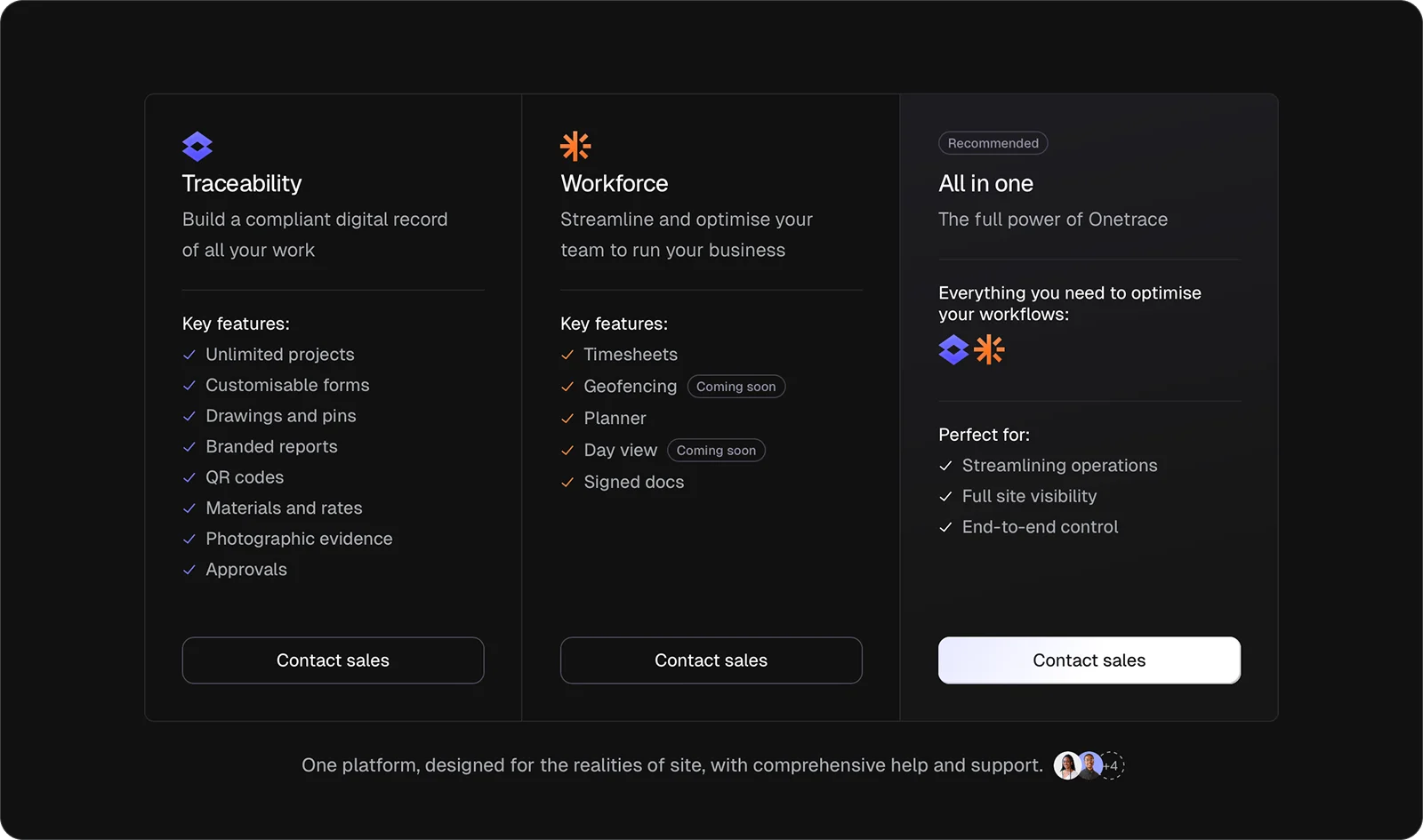Image resolution: width=1423 pixels, height=840 pixels.
Task: Select the orange Workforce asterisk icon
Action: point(575,145)
